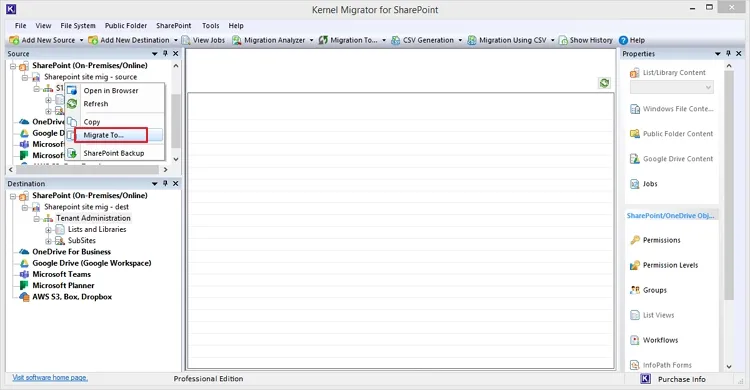This screenshot has width=750, height=390.
Task: Open the View menu
Action: coord(43,25)
